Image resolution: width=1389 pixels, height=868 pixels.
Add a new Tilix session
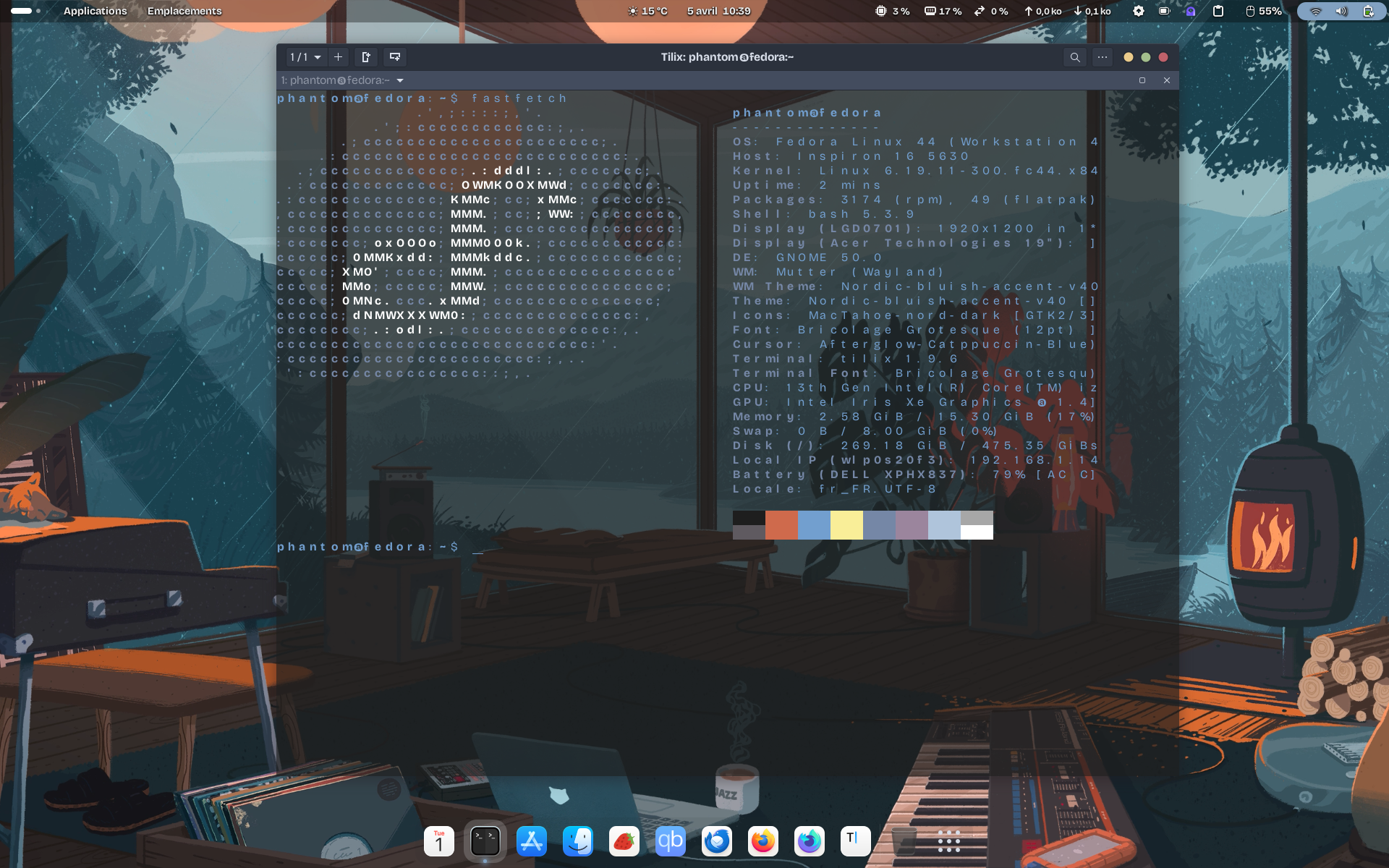coord(338,57)
